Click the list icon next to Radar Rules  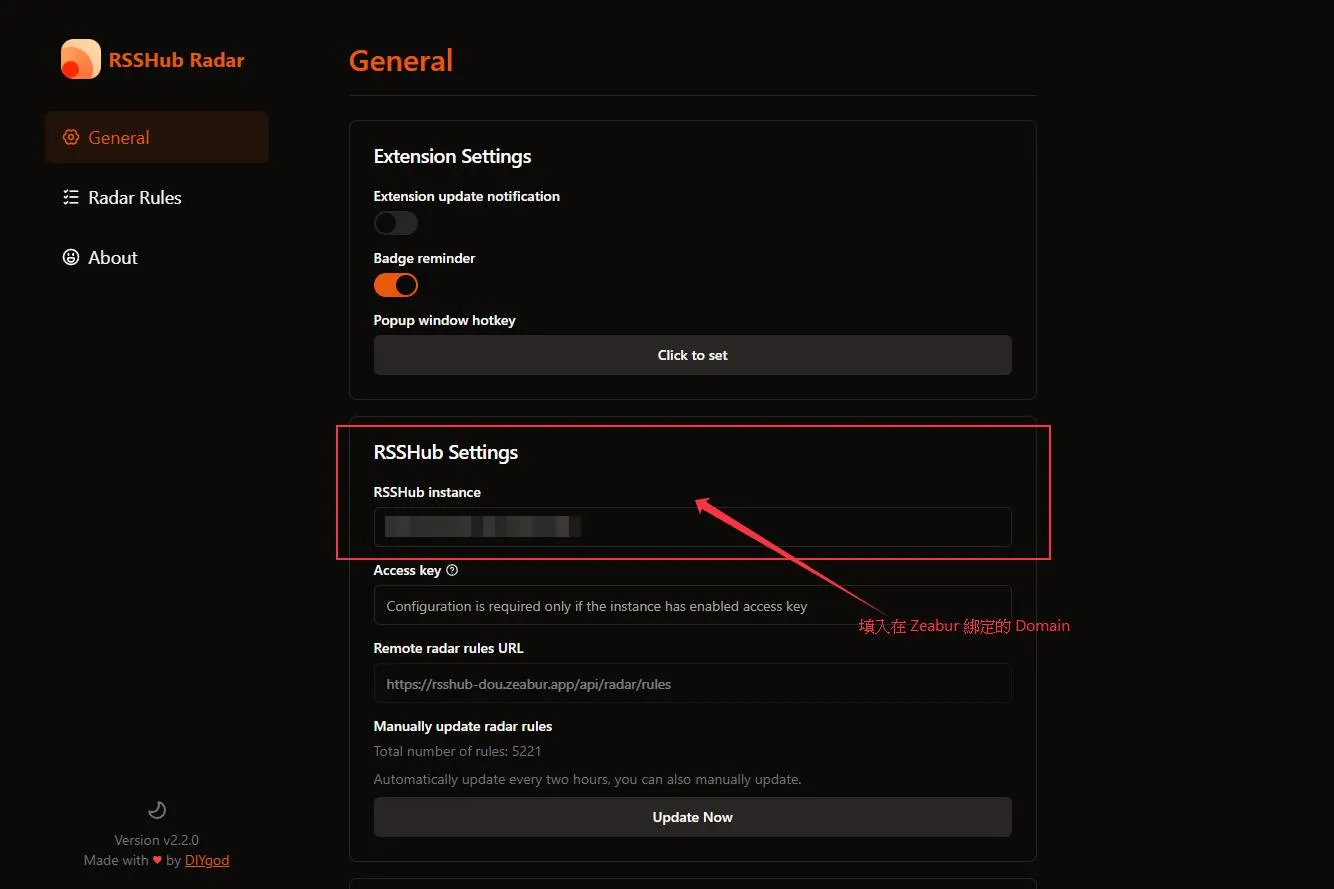pos(70,197)
